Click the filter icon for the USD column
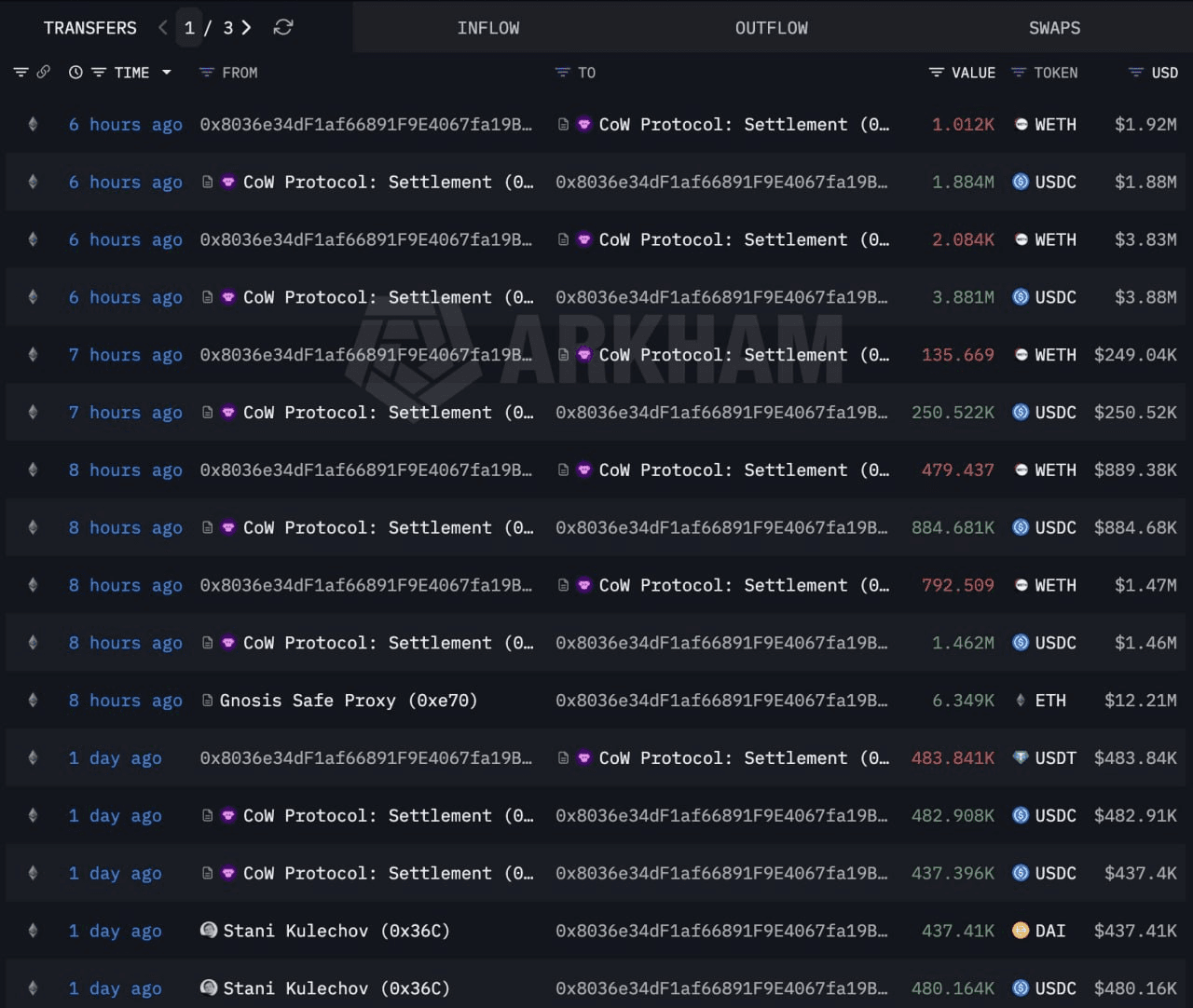Image resolution: width=1193 pixels, height=1008 pixels. tap(1135, 72)
